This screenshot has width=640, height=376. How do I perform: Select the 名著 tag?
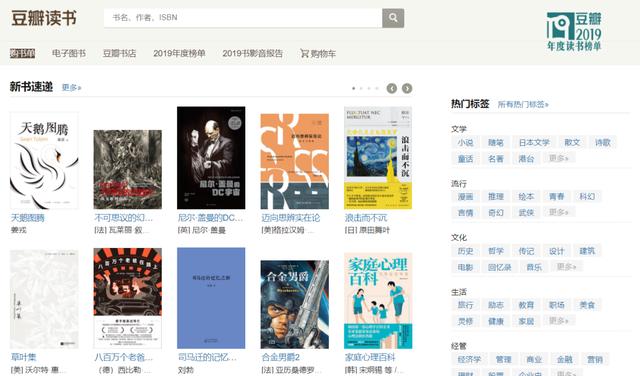click(x=496, y=159)
